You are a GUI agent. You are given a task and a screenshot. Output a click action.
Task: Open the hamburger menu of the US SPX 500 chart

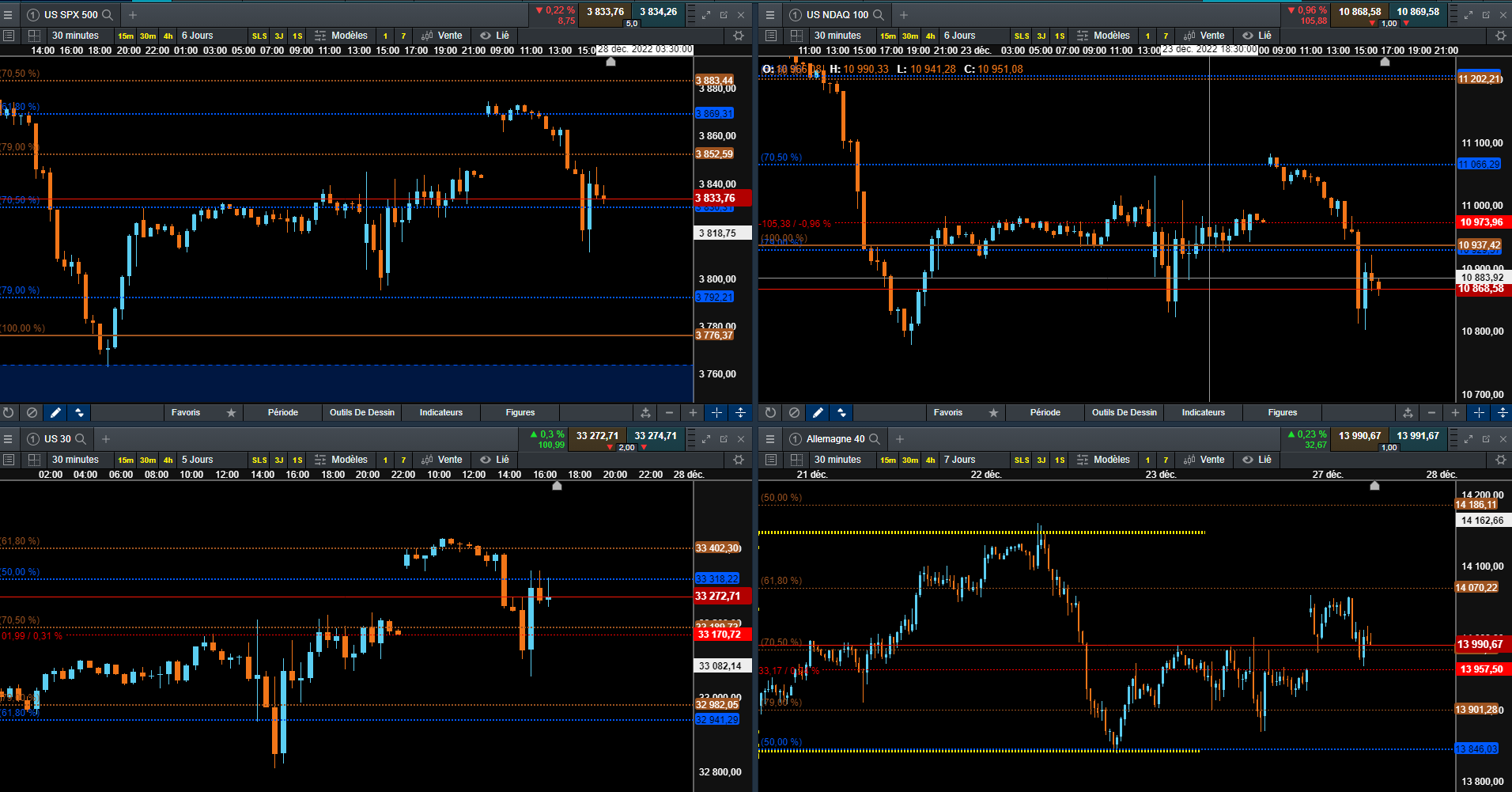pos(9,15)
